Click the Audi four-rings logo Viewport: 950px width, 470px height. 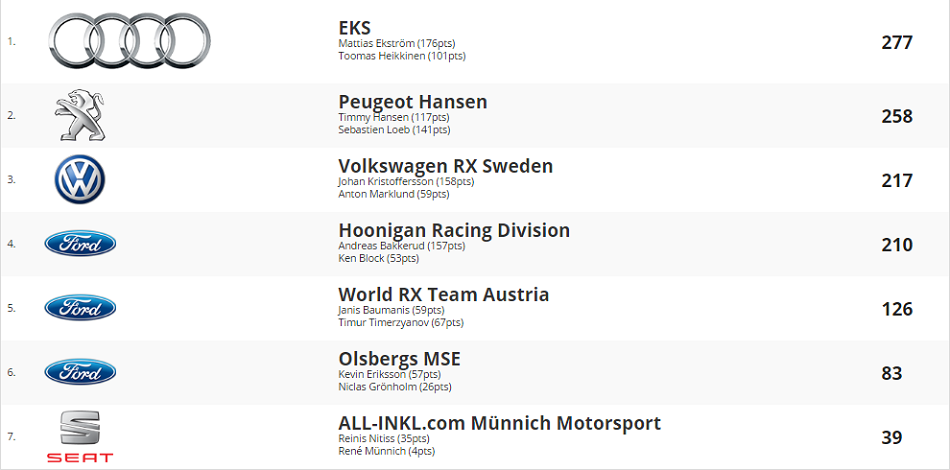tap(130, 41)
